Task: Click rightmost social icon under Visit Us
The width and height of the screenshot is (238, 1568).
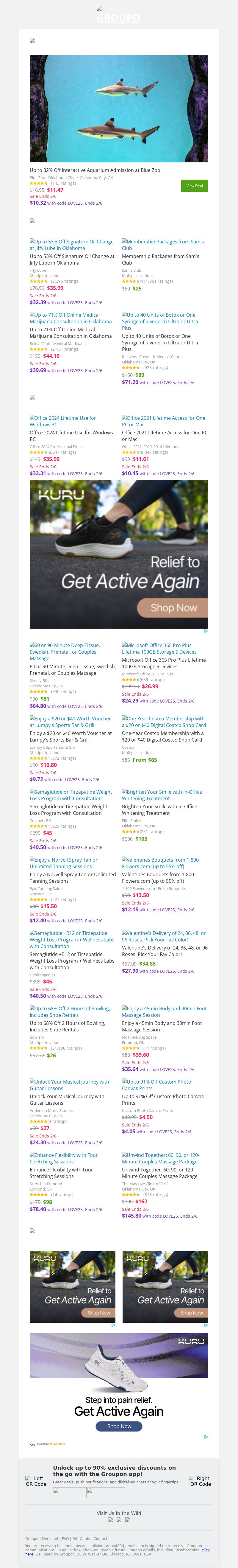Action: click(x=128, y=1520)
